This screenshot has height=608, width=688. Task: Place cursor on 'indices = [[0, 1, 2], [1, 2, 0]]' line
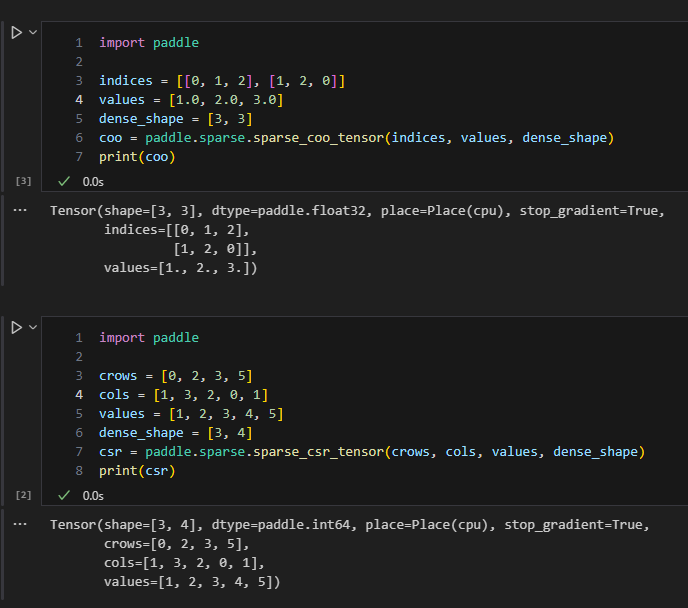tap(222, 81)
